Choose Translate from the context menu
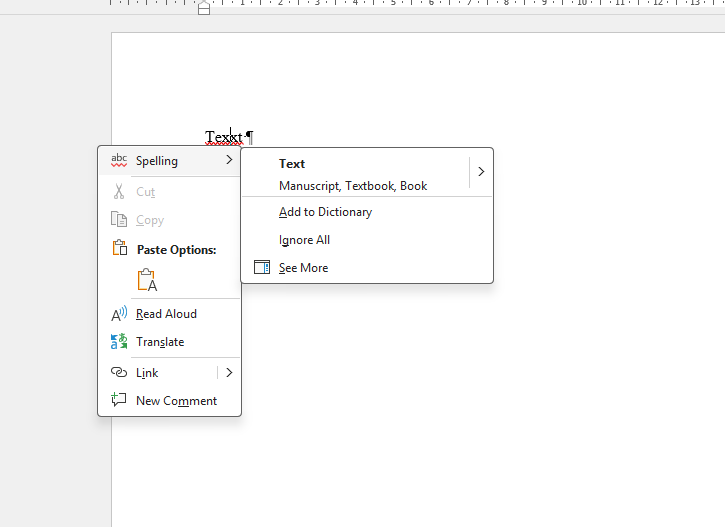The height and width of the screenshot is (527, 725). coord(169,342)
